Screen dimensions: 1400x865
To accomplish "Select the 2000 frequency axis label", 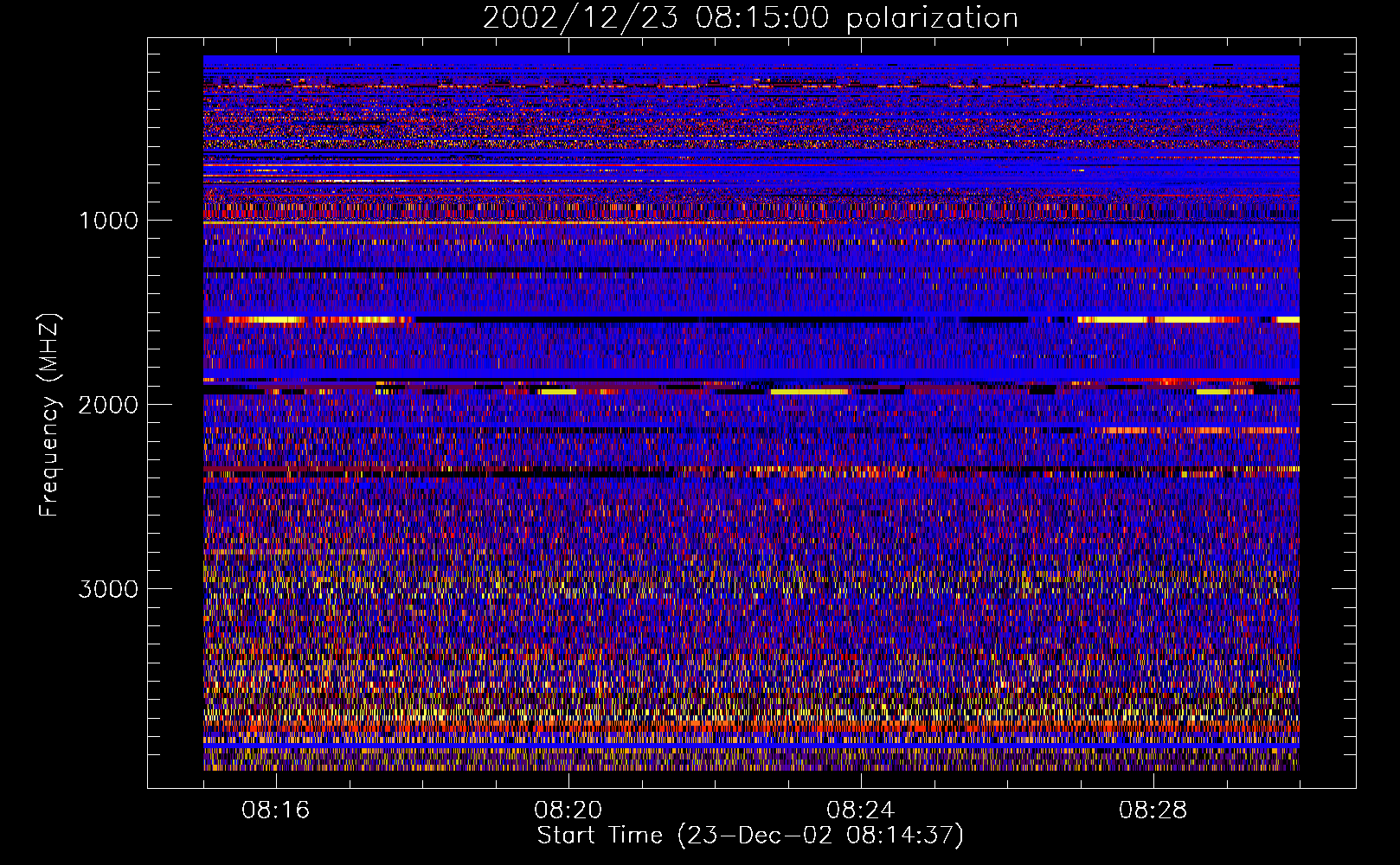I will point(108,405).
